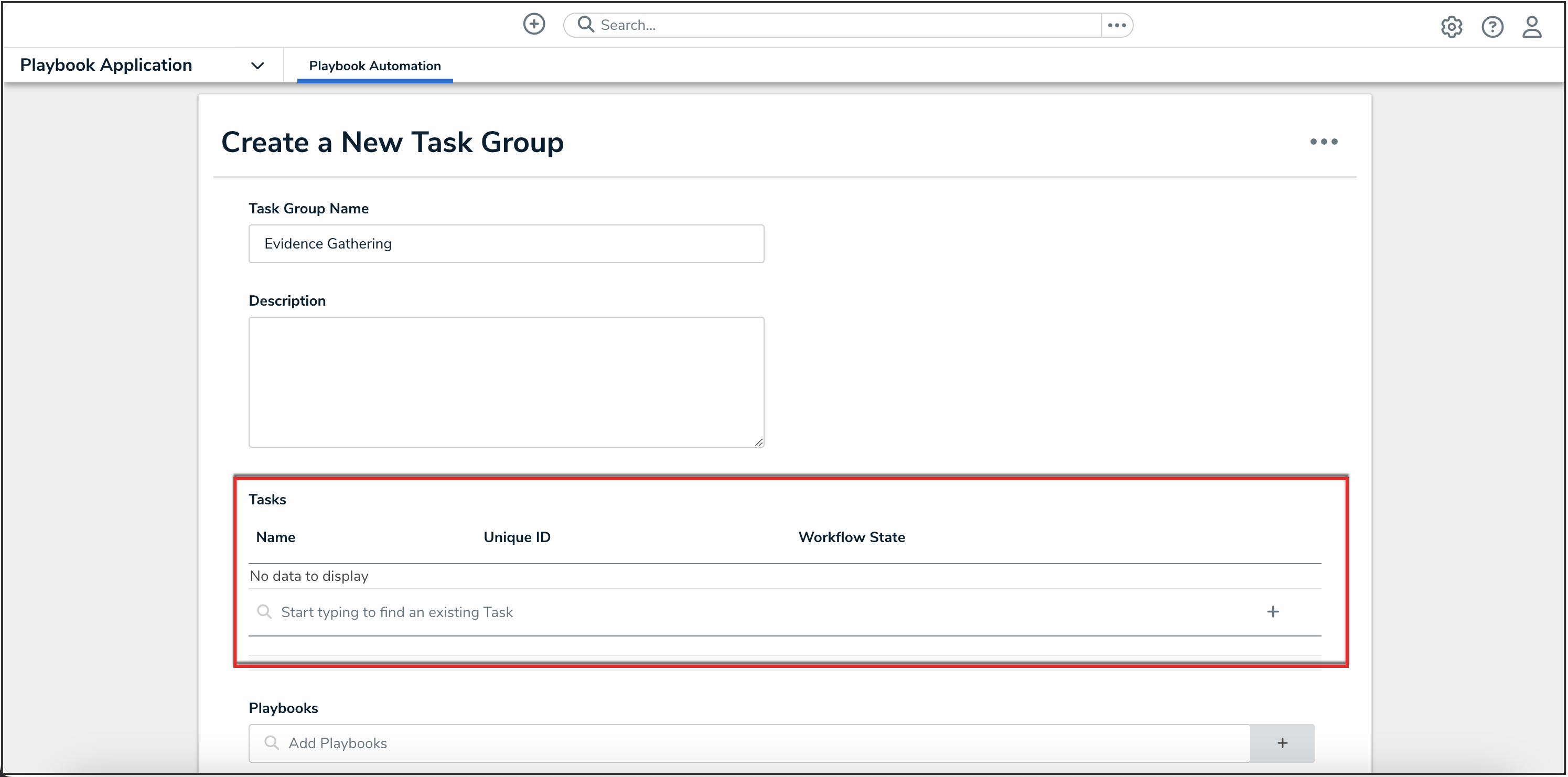
Task: Click the magnifier icon in the search bar
Action: pos(585,24)
